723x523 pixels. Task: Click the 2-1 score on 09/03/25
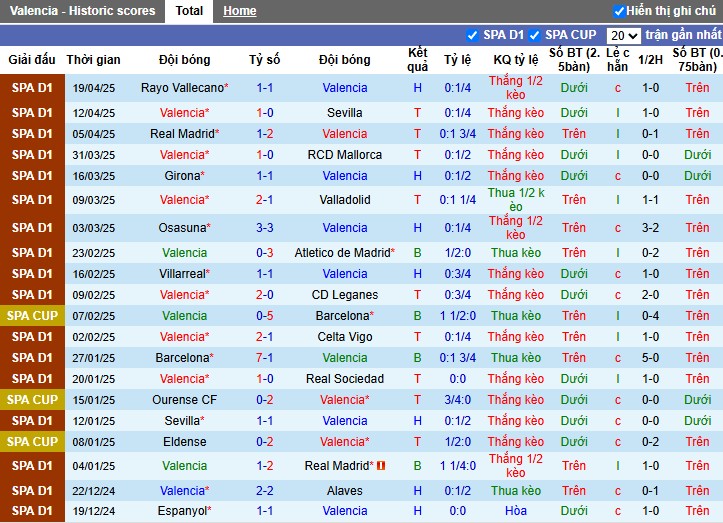265,200
